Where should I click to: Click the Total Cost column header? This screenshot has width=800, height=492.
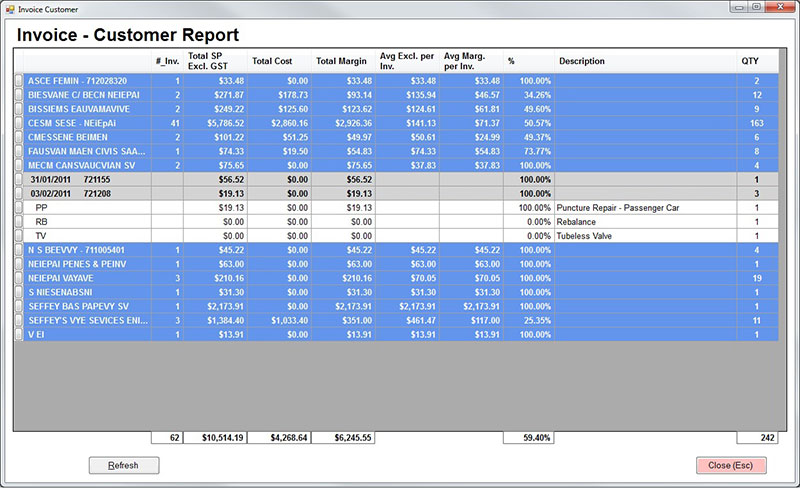[x=279, y=61]
